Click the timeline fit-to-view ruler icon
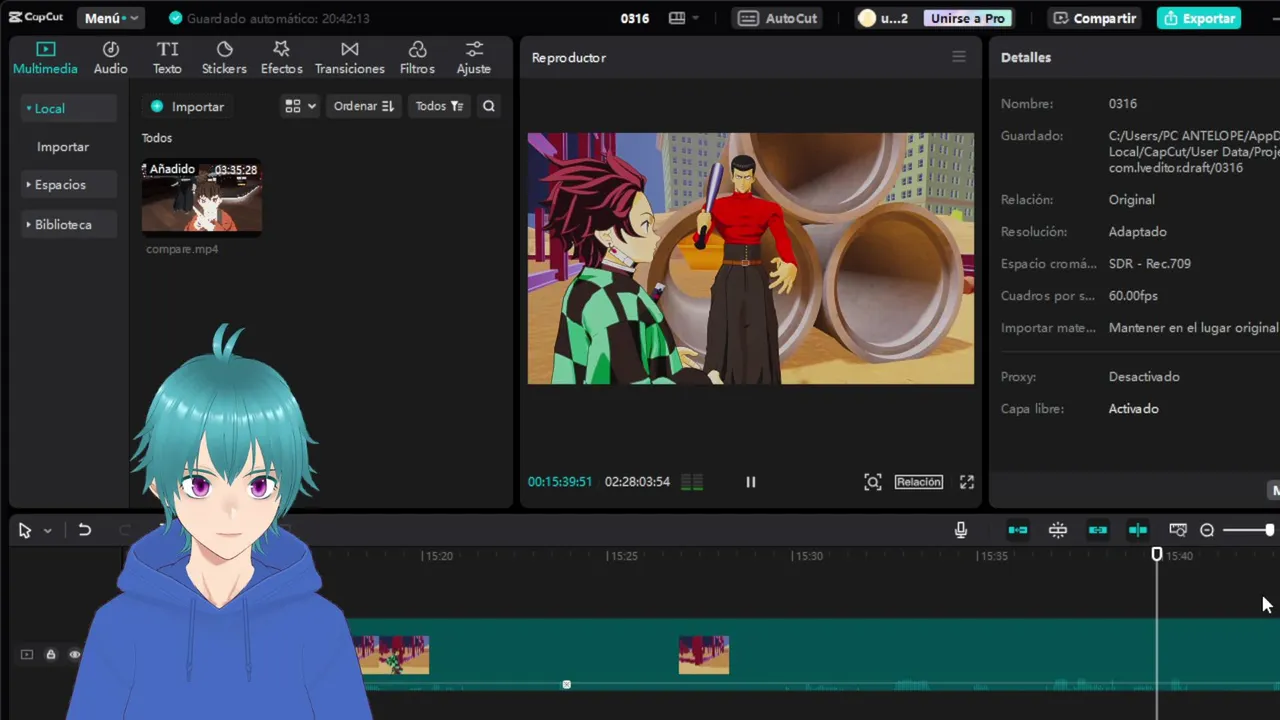 point(1178,530)
